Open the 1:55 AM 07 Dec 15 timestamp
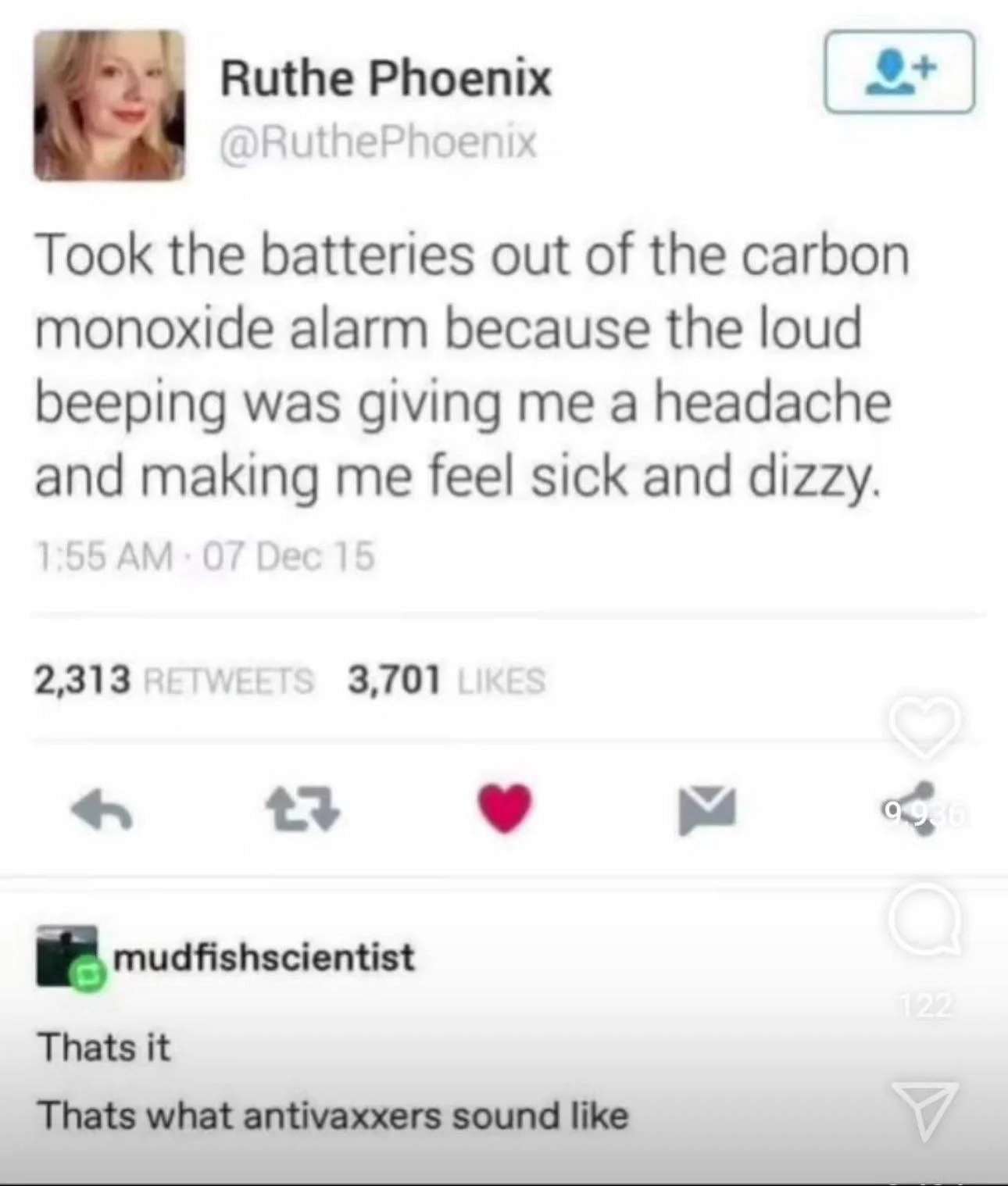The height and width of the screenshot is (1186, 1008). (205, 556)
